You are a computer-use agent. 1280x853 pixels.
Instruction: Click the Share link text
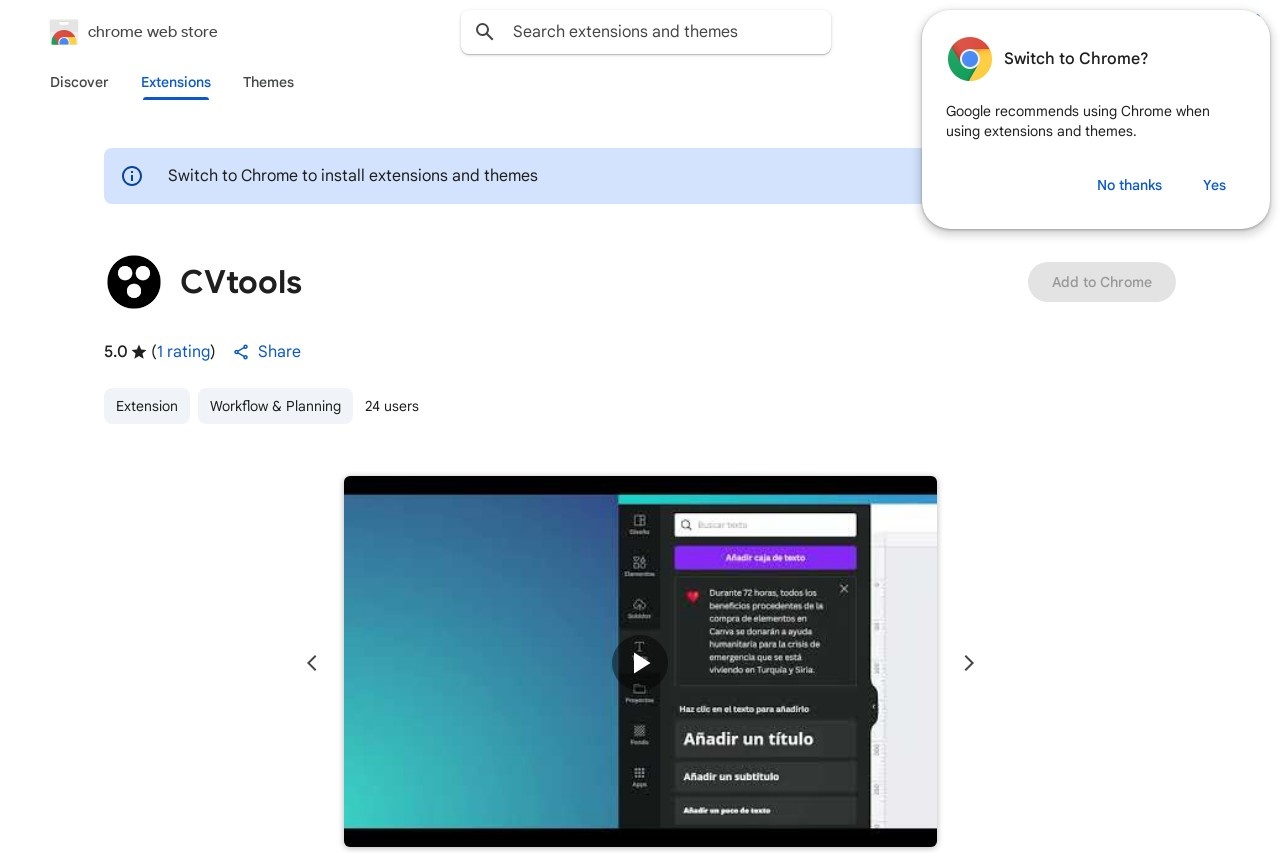[x=279, y=352]
